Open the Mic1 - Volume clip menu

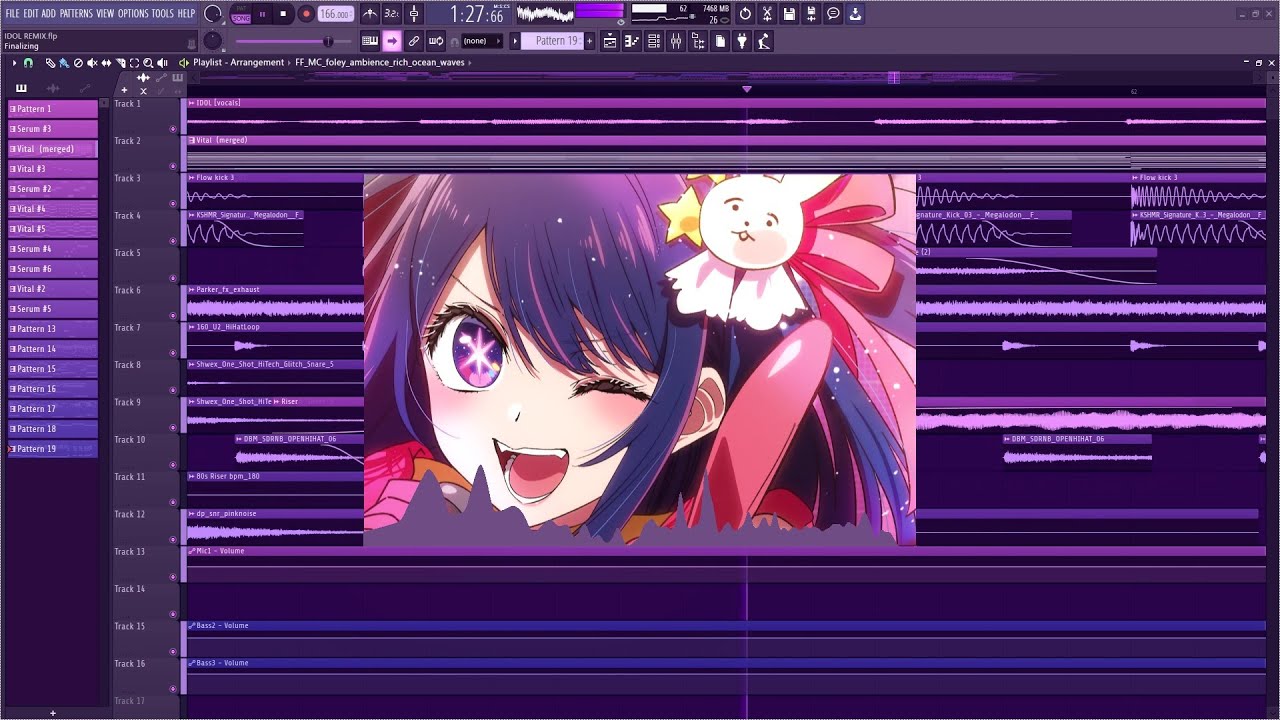point(191,551)
